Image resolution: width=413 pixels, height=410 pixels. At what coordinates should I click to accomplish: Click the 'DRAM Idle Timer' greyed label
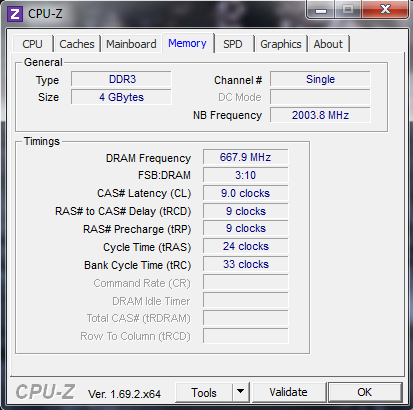click(x=151, y=301)
